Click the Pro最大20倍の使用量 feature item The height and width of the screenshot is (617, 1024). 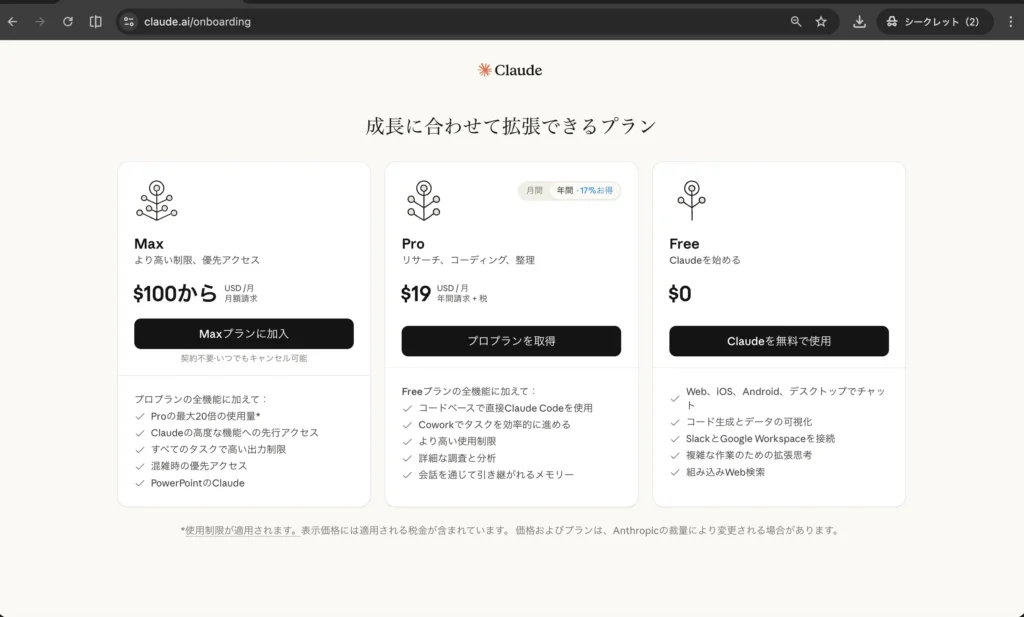207,415
